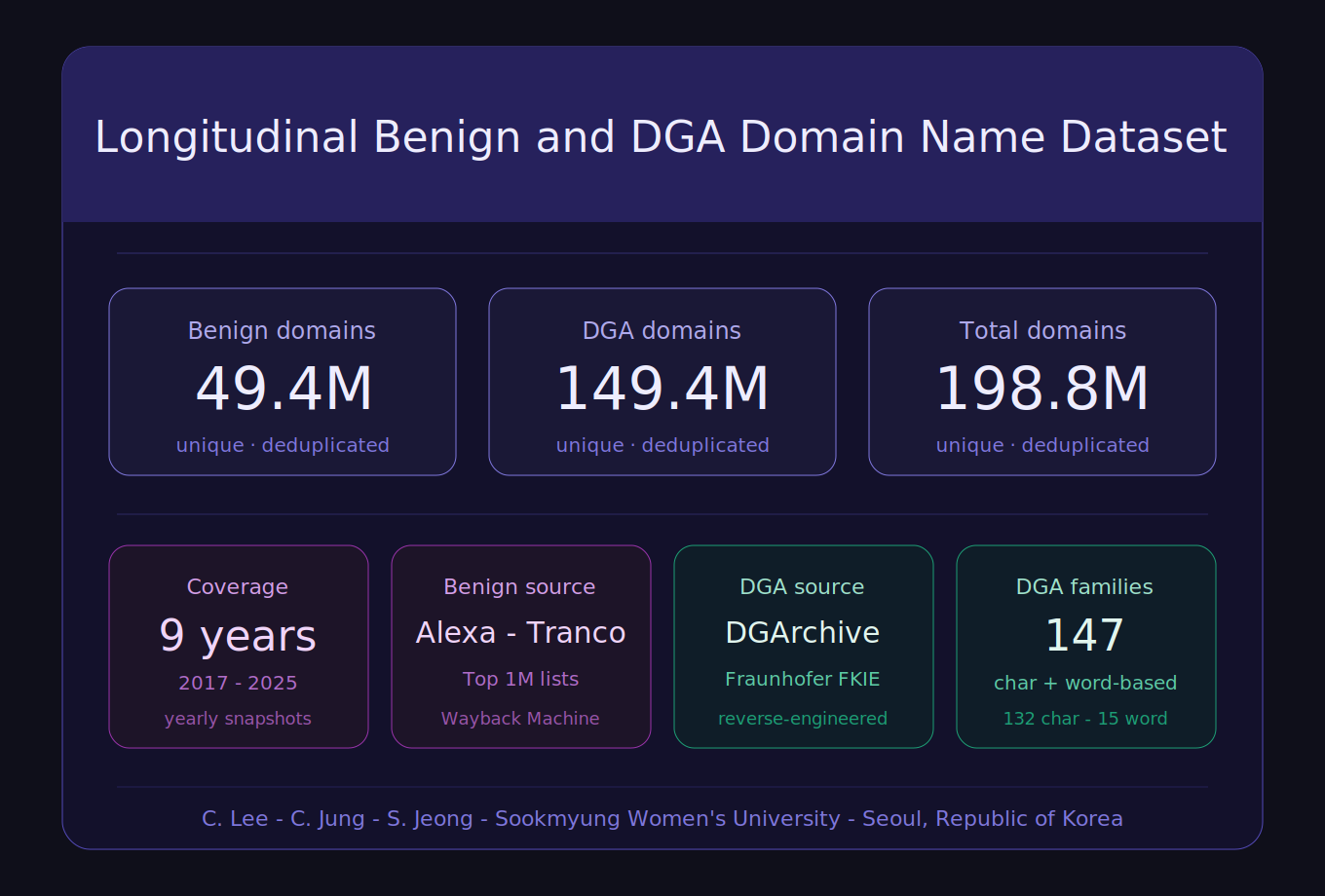Click the authors and Sookmyung Women's University footer line
1325x896 pixels.
coord(662,819)
